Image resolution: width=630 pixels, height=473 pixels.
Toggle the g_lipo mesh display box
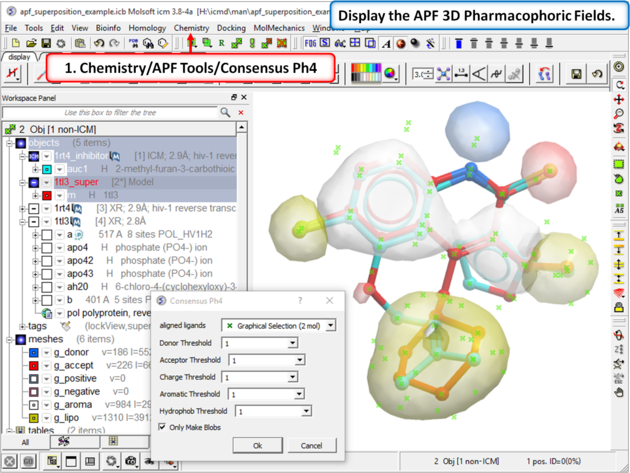(33, 417)
